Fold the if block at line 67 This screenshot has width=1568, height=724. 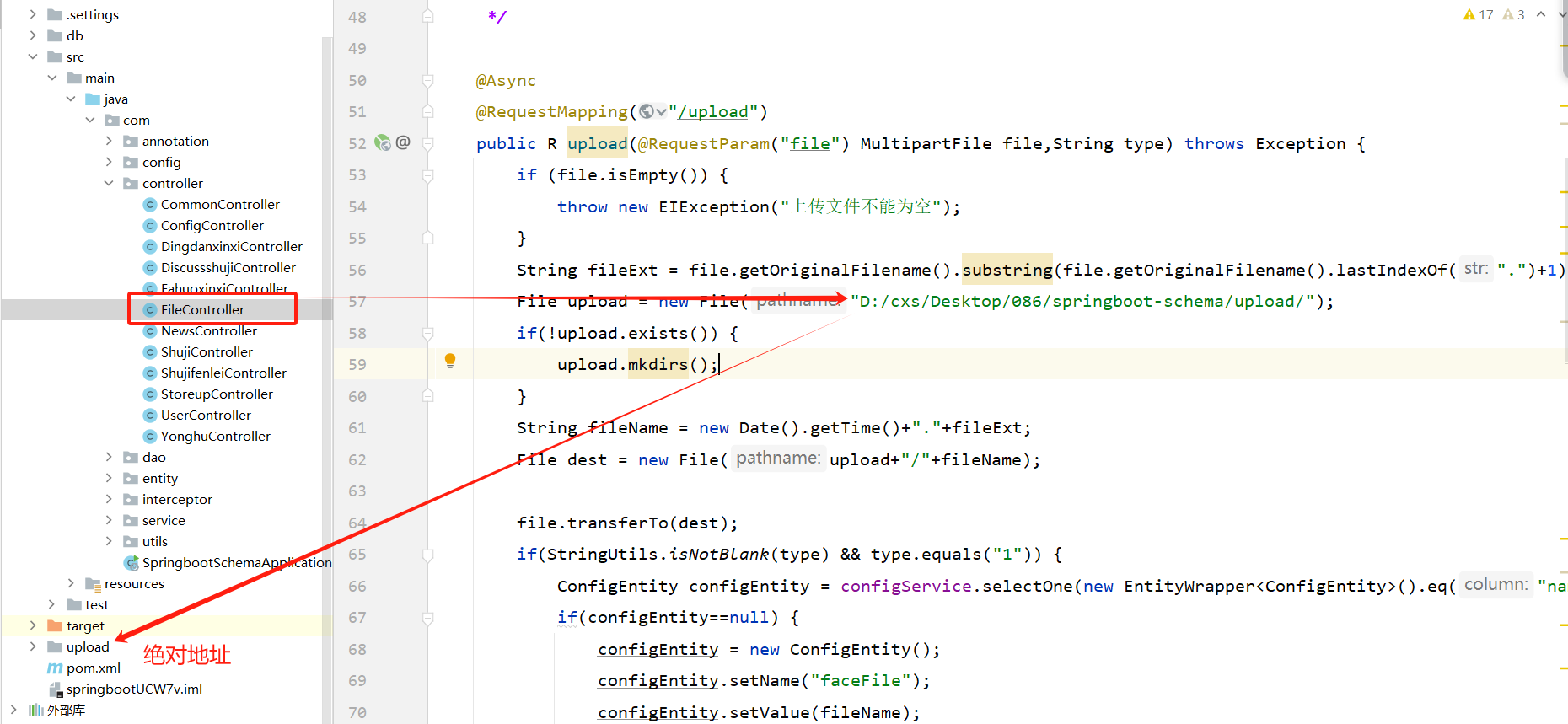pos(428,618)
